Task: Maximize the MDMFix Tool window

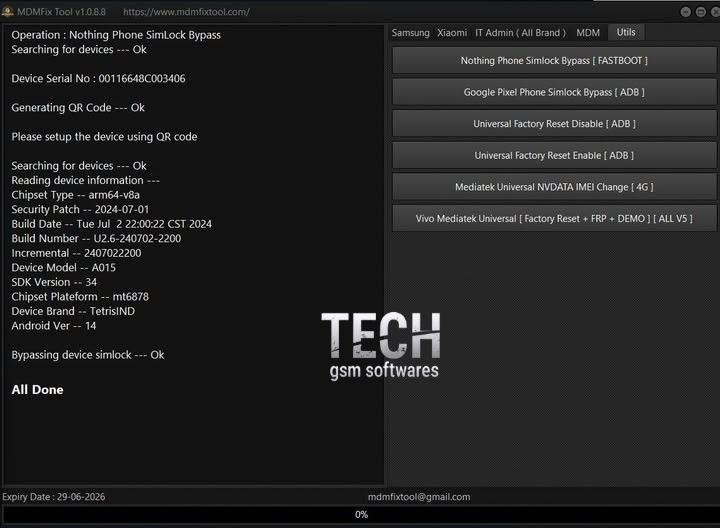Action: tap(701, 12)
